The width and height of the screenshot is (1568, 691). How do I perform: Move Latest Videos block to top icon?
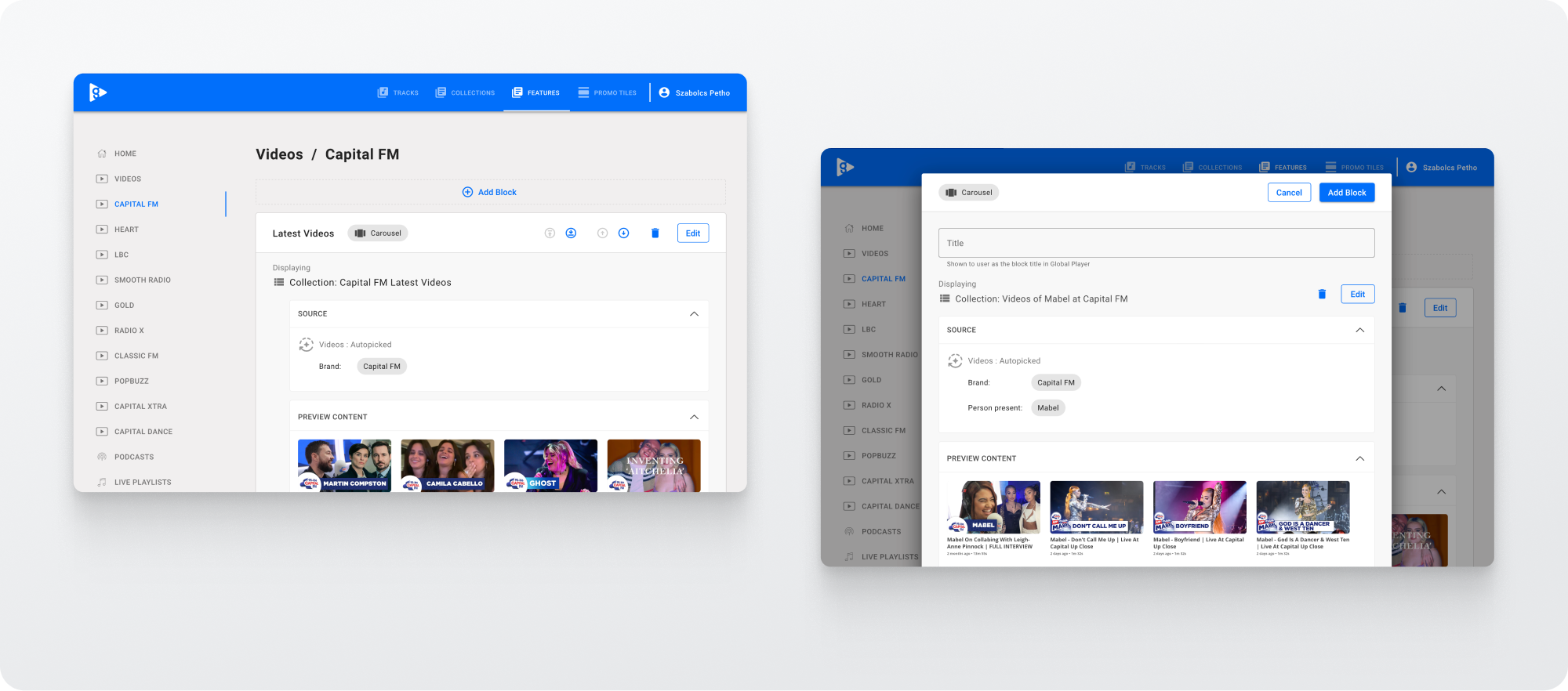[x=550, y=233]
